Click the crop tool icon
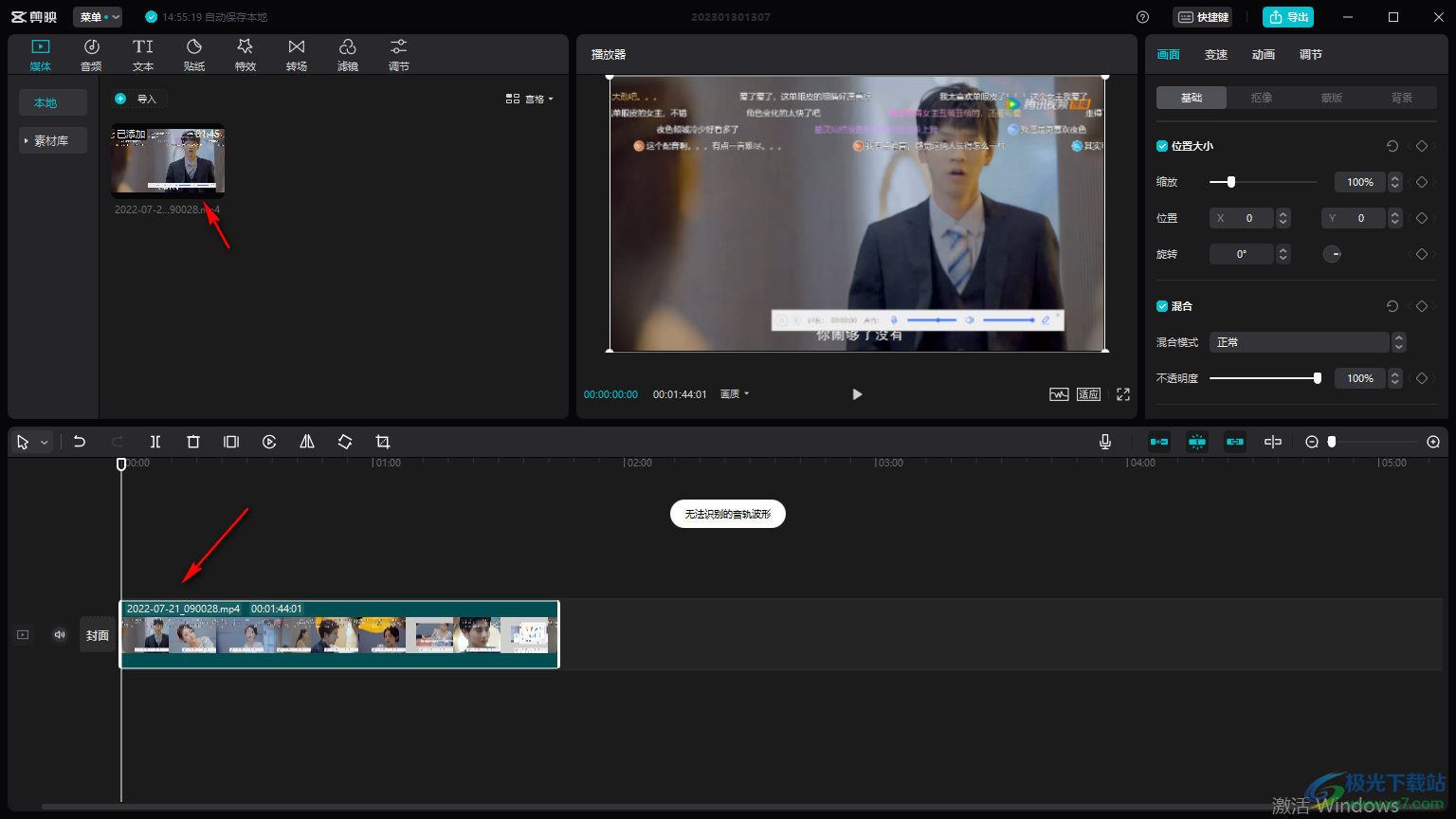Screen dimensions: 1456x819 (x=383, y=442)
